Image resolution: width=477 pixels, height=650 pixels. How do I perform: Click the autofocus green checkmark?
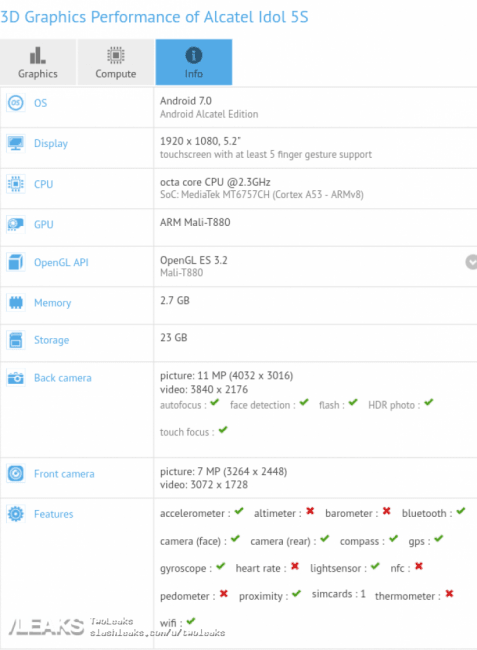215,403
